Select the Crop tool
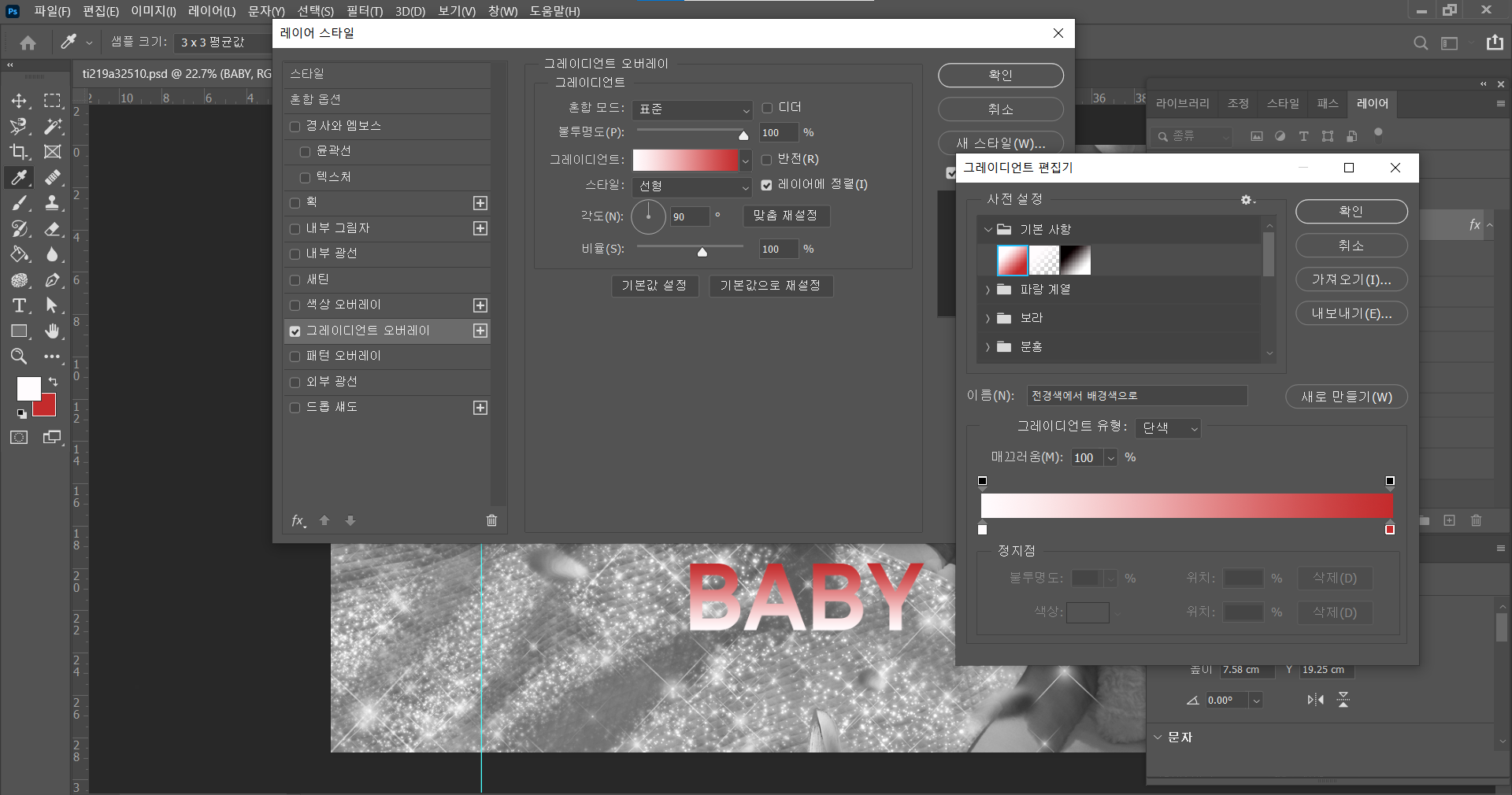The width and height of the screenshot is (1512, 795). pos(19,152)
